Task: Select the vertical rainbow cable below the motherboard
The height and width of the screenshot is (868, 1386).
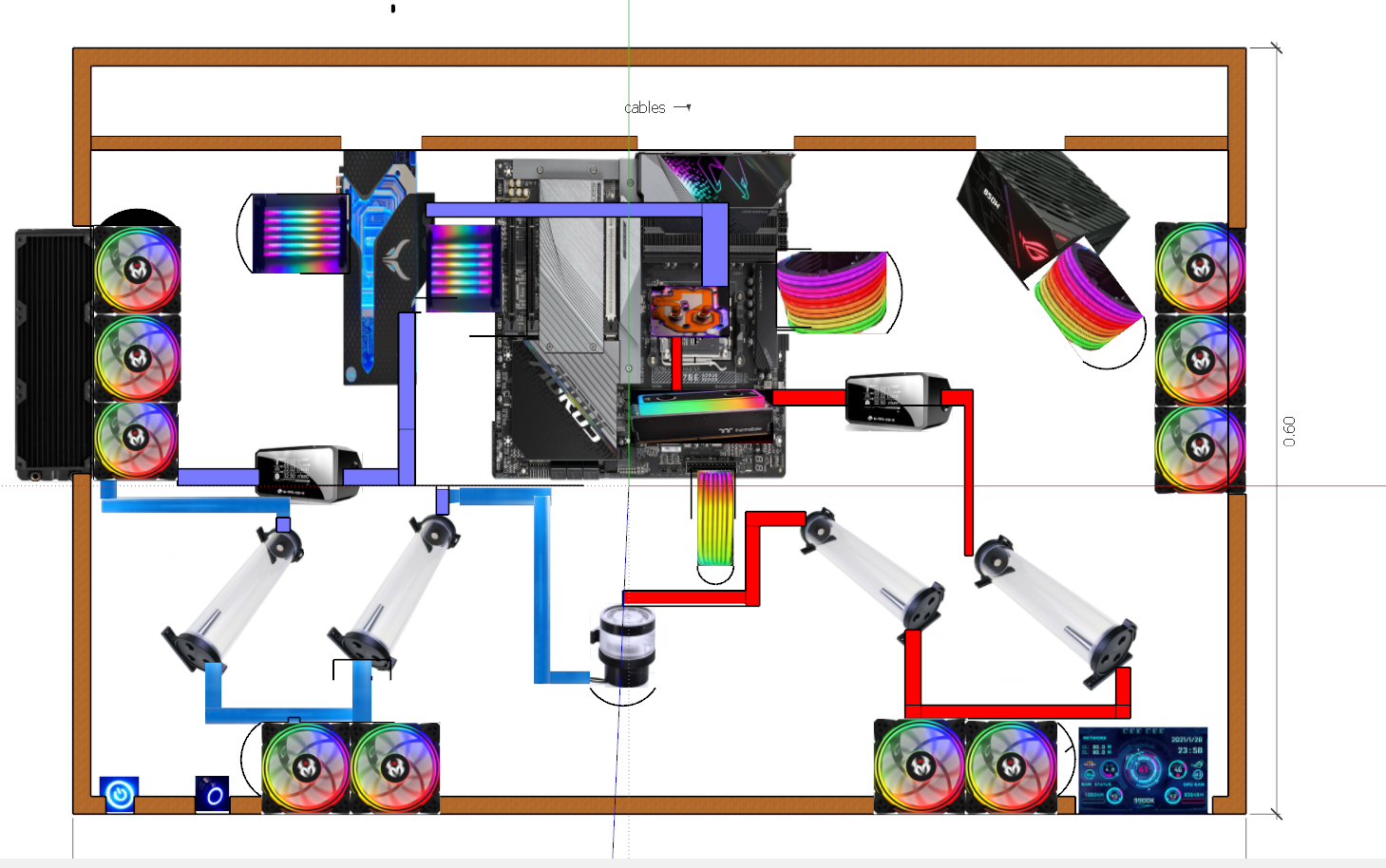Action: coord(715,518)
